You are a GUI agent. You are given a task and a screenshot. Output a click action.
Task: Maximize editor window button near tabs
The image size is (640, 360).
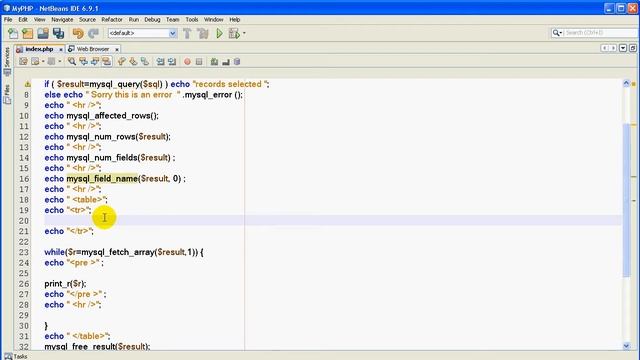[x=633, y=48]
